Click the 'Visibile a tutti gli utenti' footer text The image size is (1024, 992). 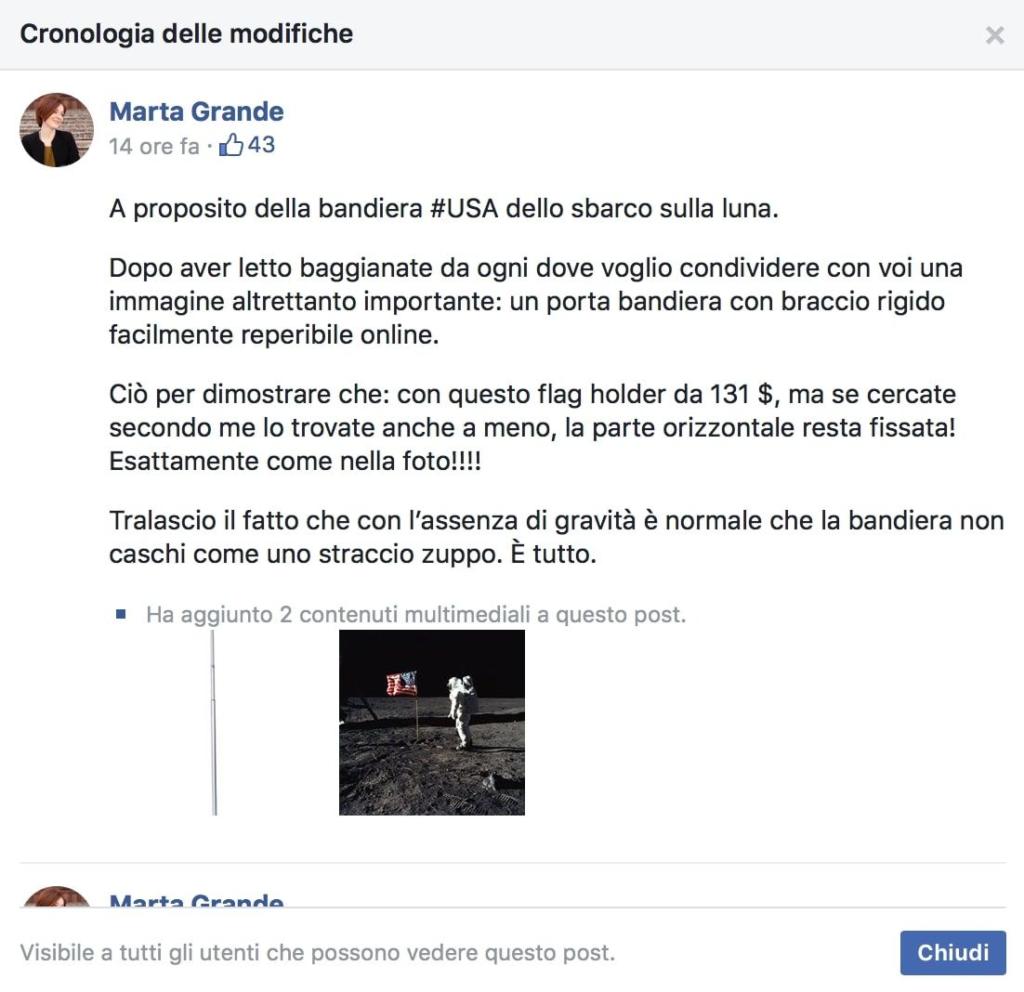click(317, 952)
